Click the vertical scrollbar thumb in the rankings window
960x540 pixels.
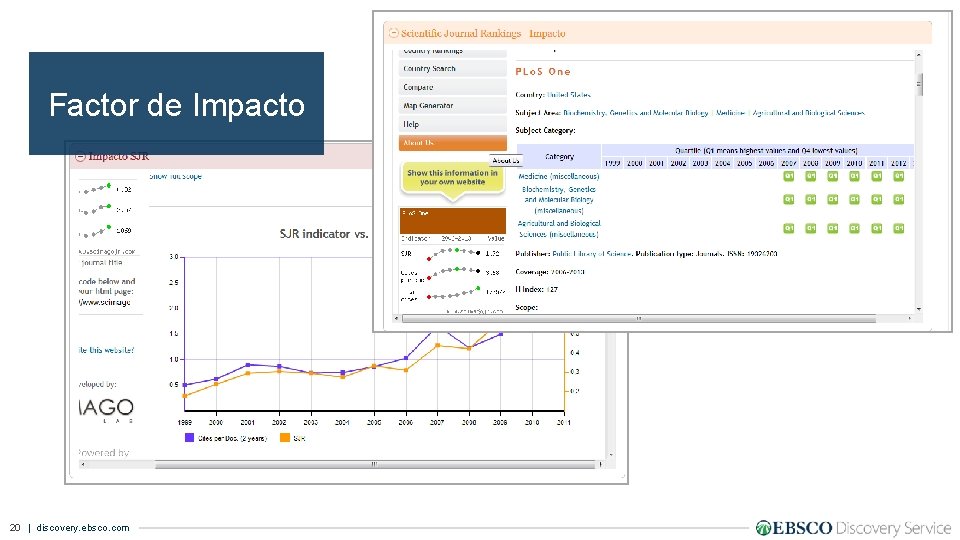(919, 84)
